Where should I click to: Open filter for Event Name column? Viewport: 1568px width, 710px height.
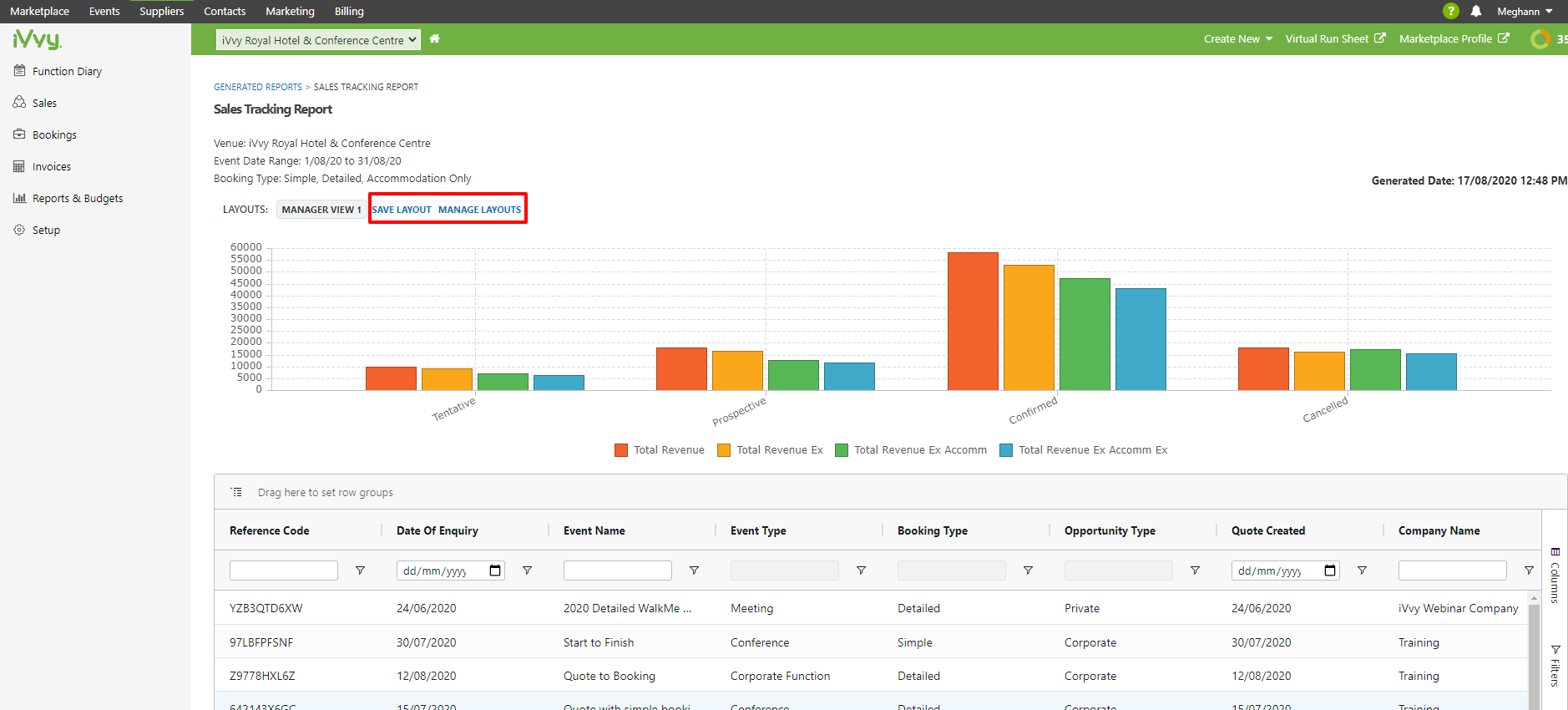pos(695,571)
